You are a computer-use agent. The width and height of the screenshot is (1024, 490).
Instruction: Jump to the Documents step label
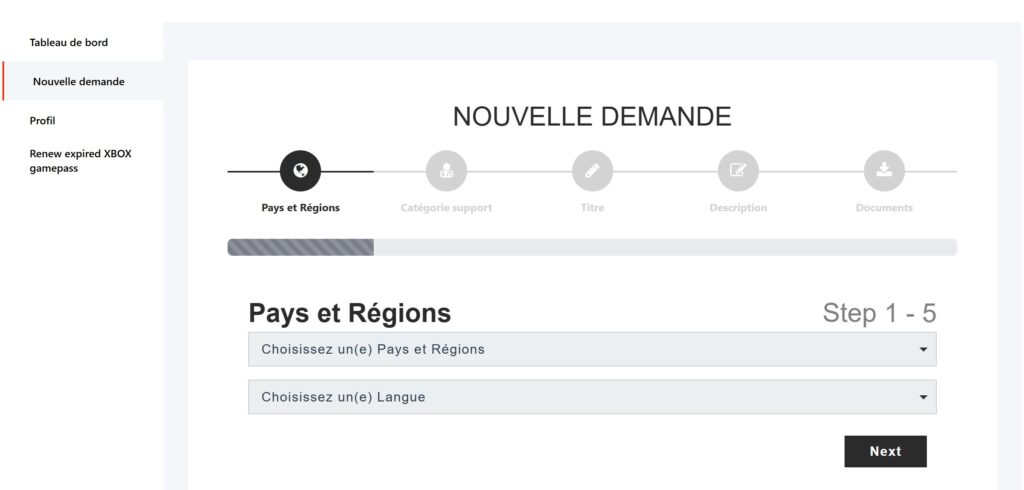[x=884, y=208]
